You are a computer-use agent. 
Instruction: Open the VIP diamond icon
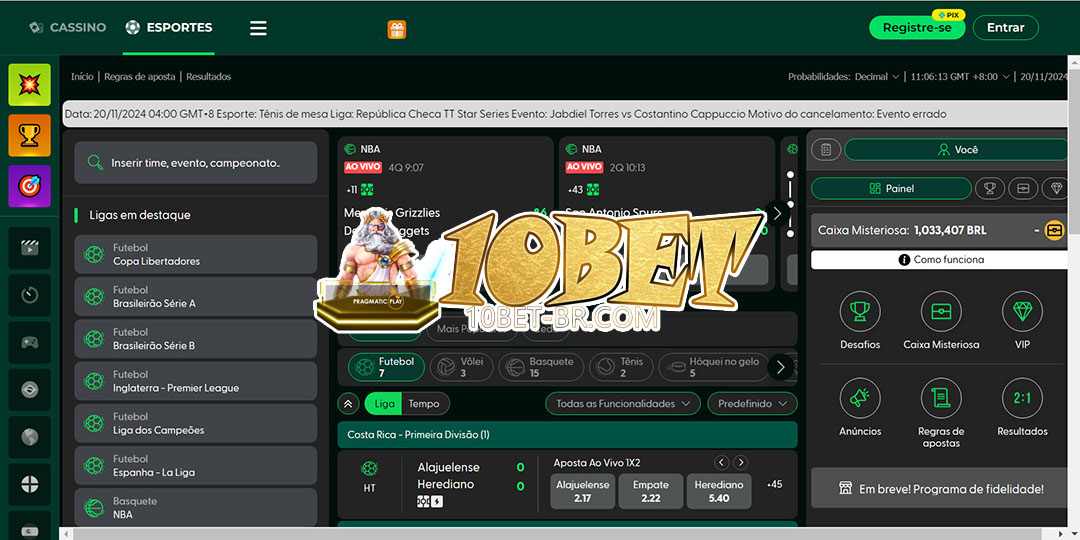[1022, 311]
